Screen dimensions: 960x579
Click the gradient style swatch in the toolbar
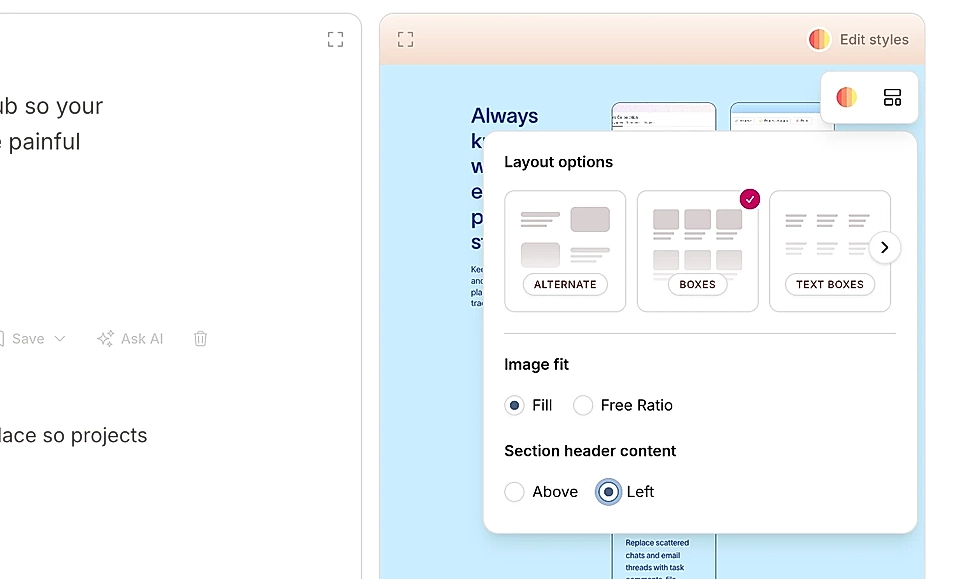(846, 97)
